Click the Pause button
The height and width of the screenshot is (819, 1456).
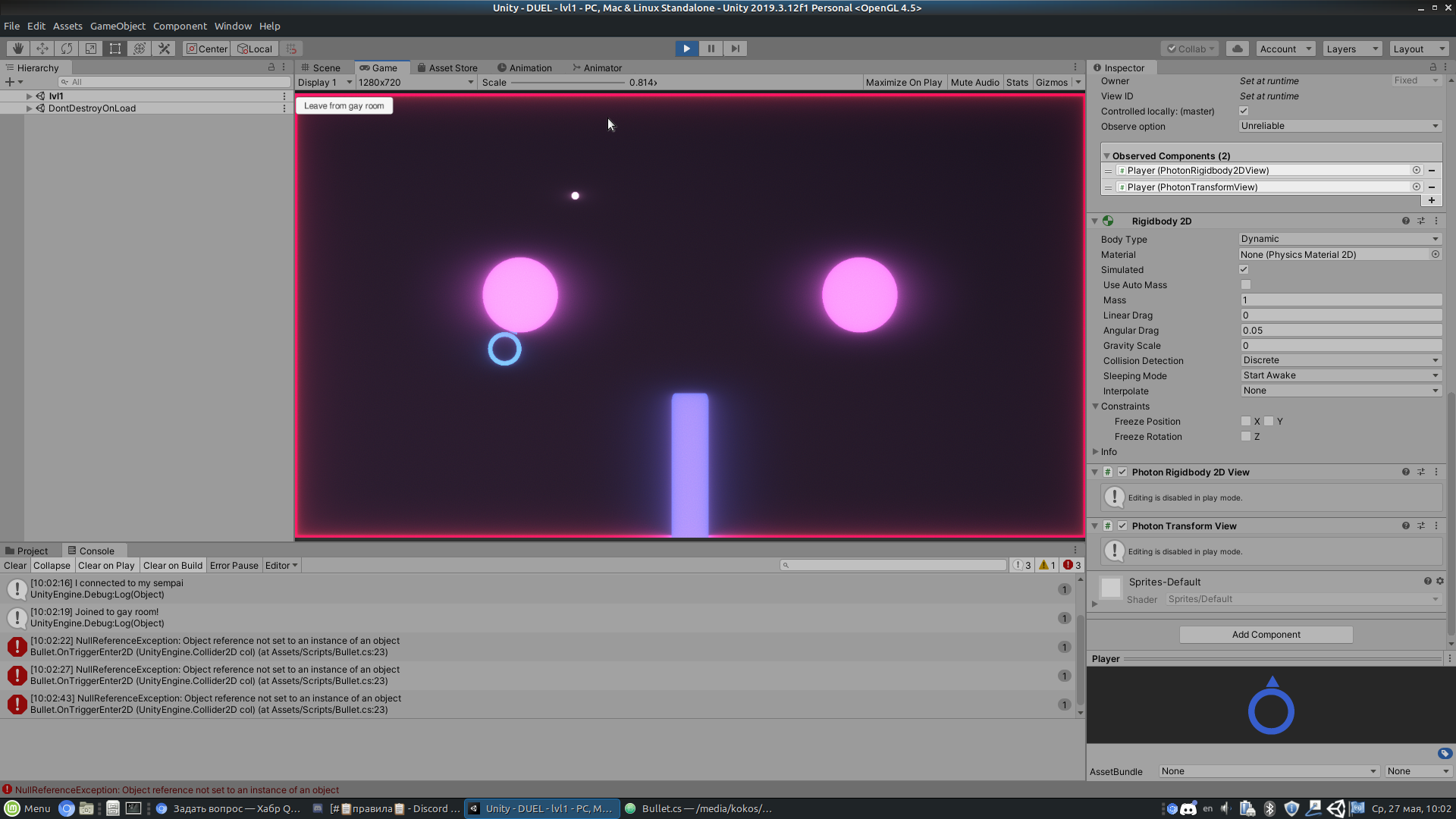[711, 49]
